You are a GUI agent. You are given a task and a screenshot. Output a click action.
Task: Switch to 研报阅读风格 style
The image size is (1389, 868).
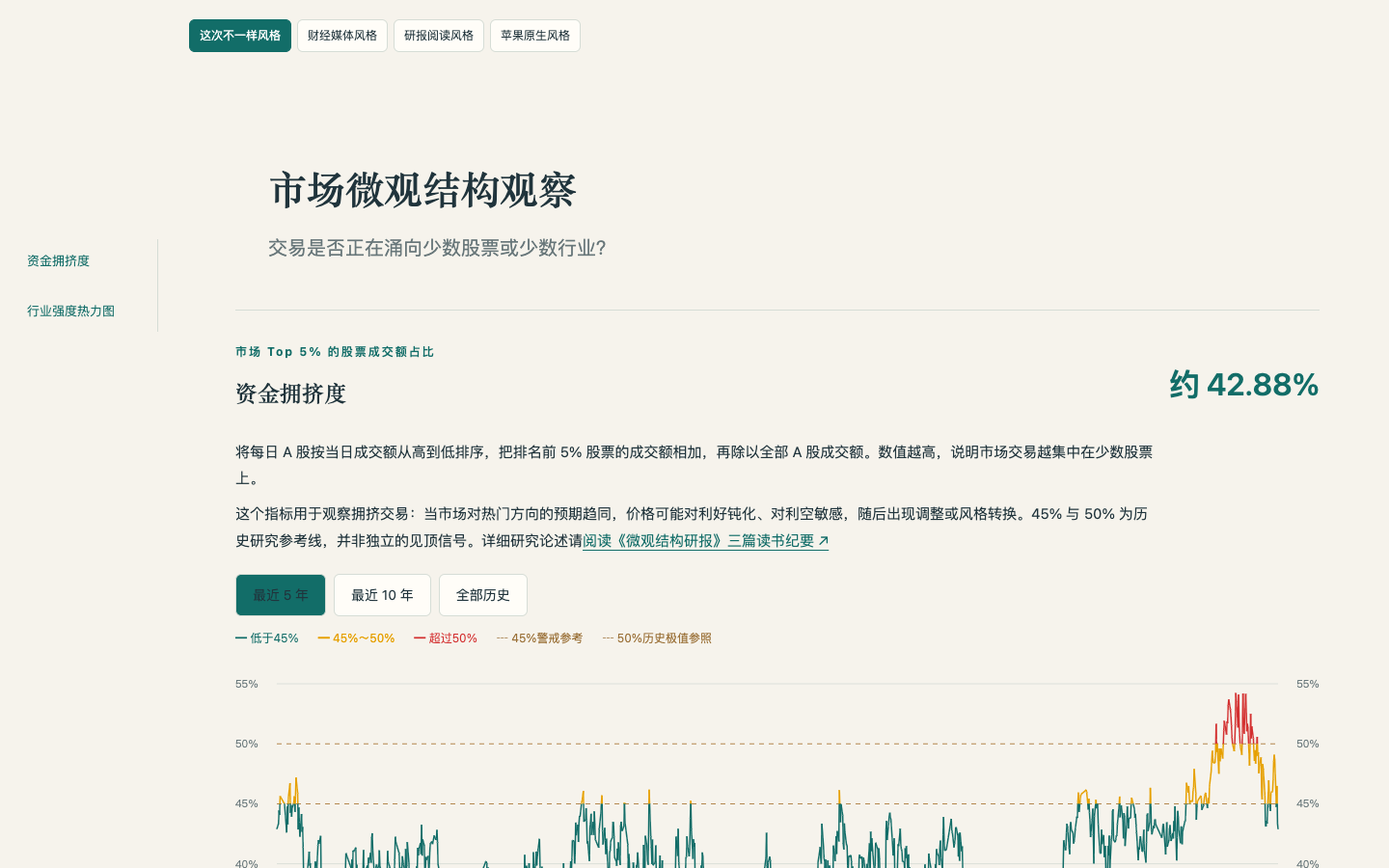click(x=439, y=36)
